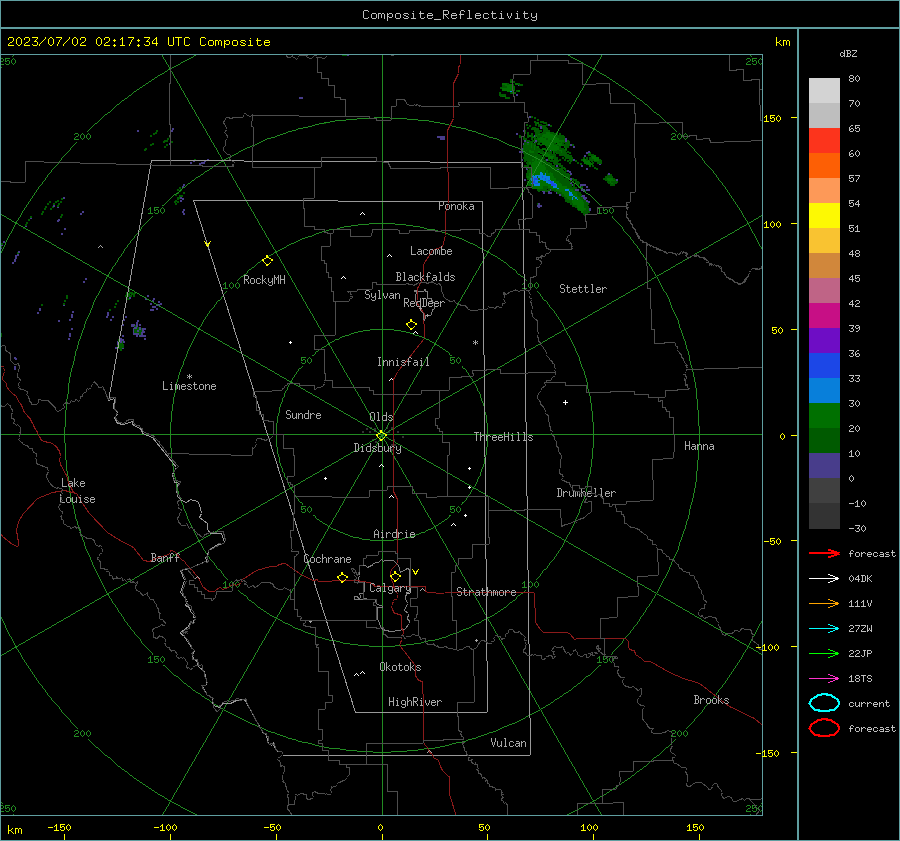
Task: Select the bright green 20-30 dBZ swatch
Action: tap(824, 416)
